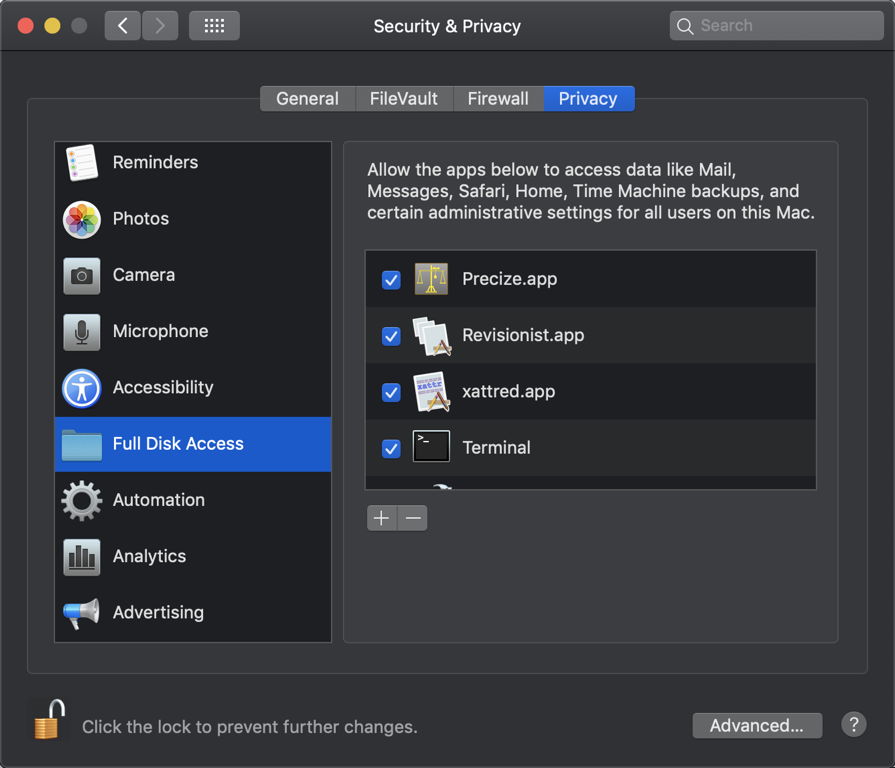Viewport: 895px width, 768px height.
Task: Open the Firewall tab
Action: (498, 99)
